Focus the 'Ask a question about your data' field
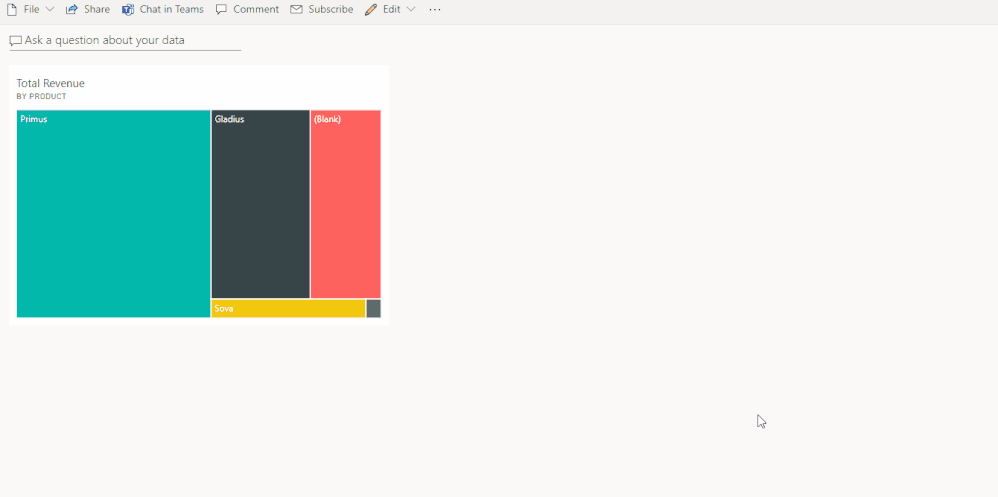This screenshot has height=497, width=998. tap(130, 41)
